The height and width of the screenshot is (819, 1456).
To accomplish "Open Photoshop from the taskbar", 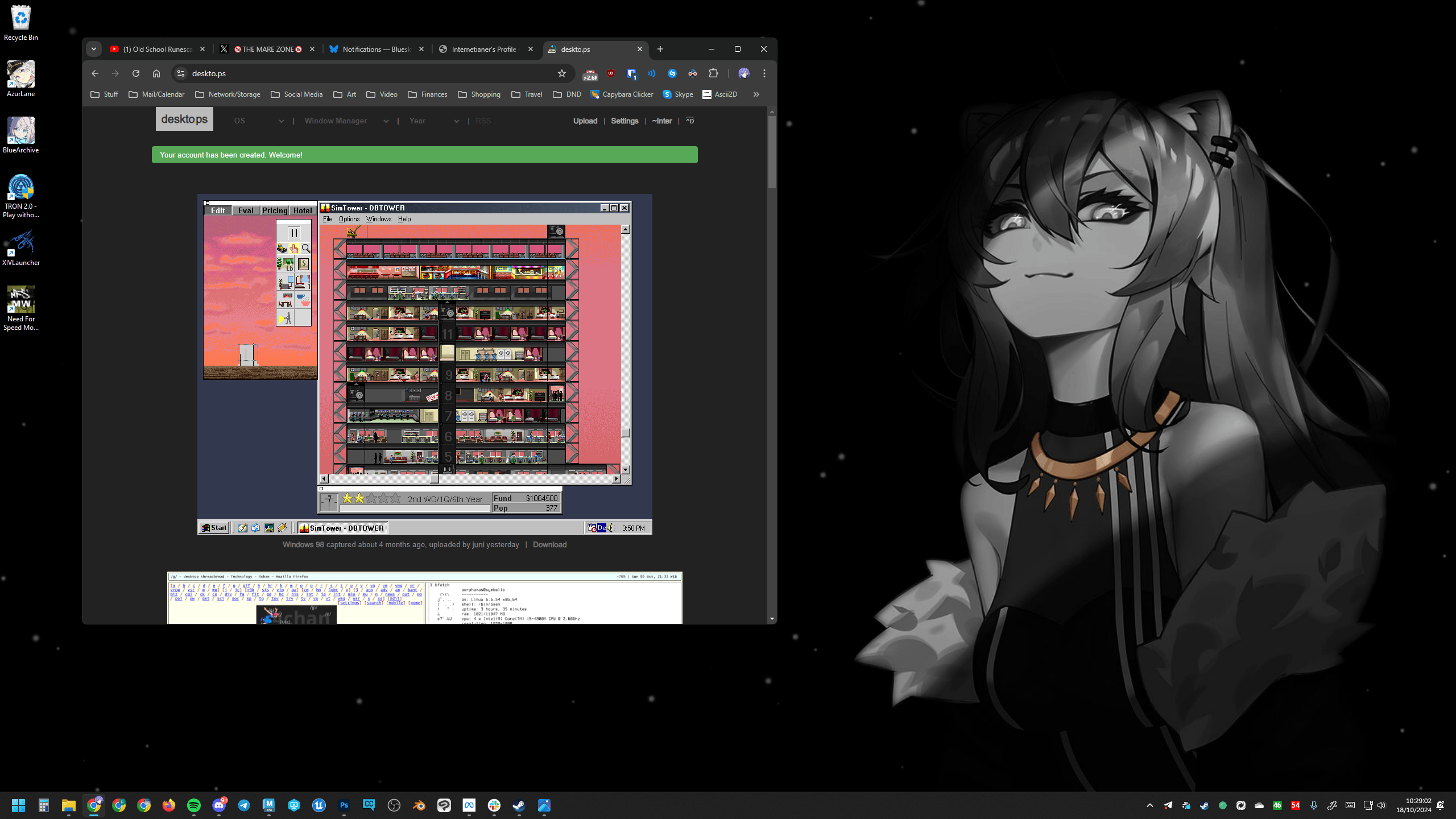I will (344, 805).
